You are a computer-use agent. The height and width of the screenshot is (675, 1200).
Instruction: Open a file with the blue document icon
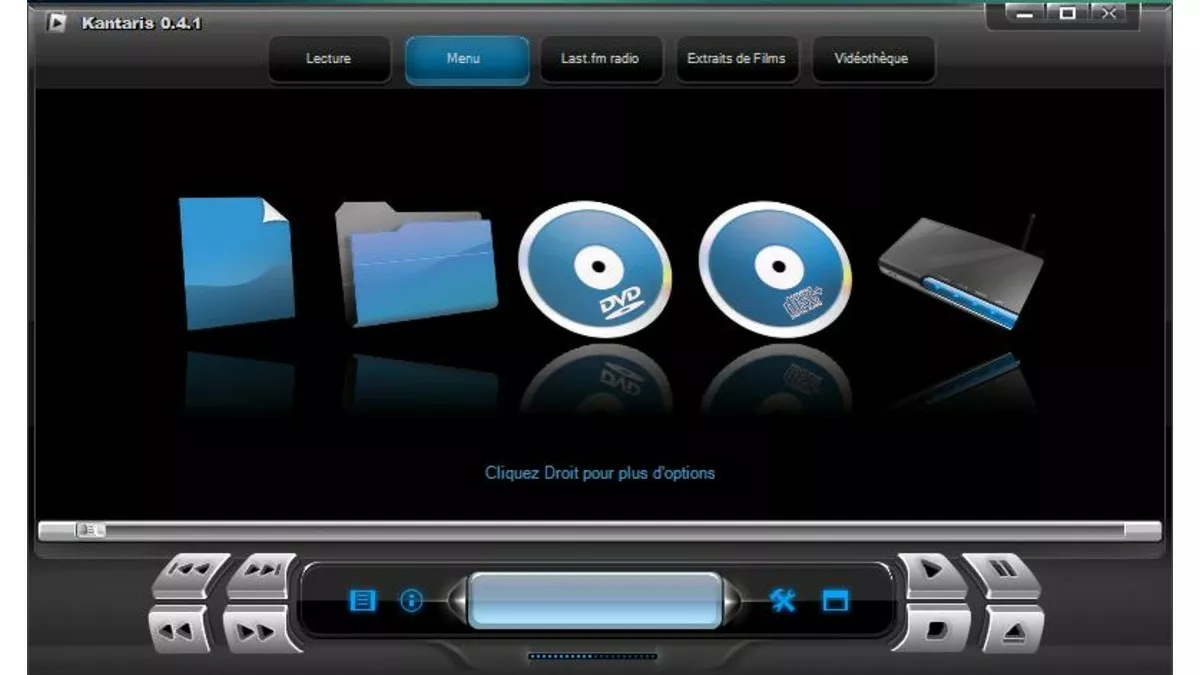click(236, 262)
